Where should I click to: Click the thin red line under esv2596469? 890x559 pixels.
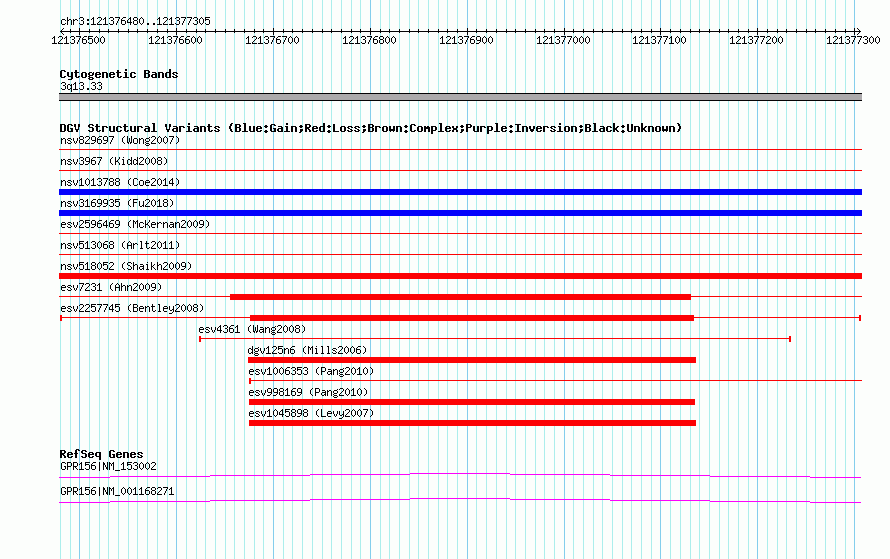click(460, 233)
